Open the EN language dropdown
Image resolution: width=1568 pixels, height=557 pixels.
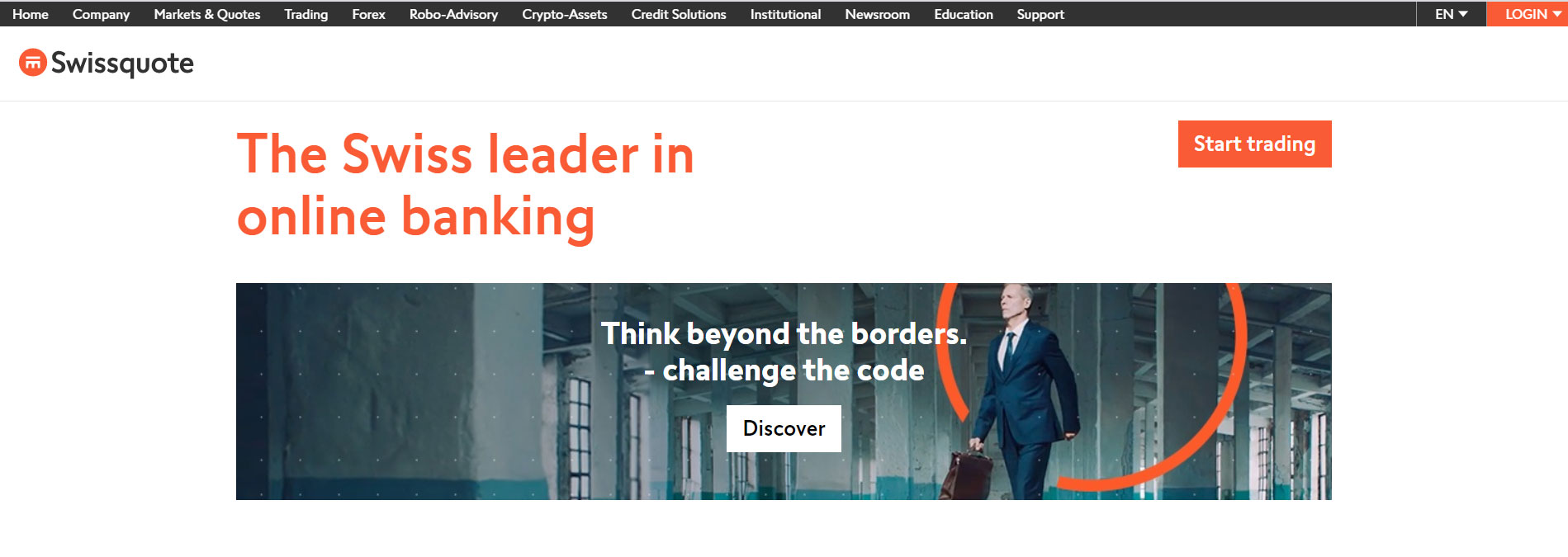[1451, 14]
